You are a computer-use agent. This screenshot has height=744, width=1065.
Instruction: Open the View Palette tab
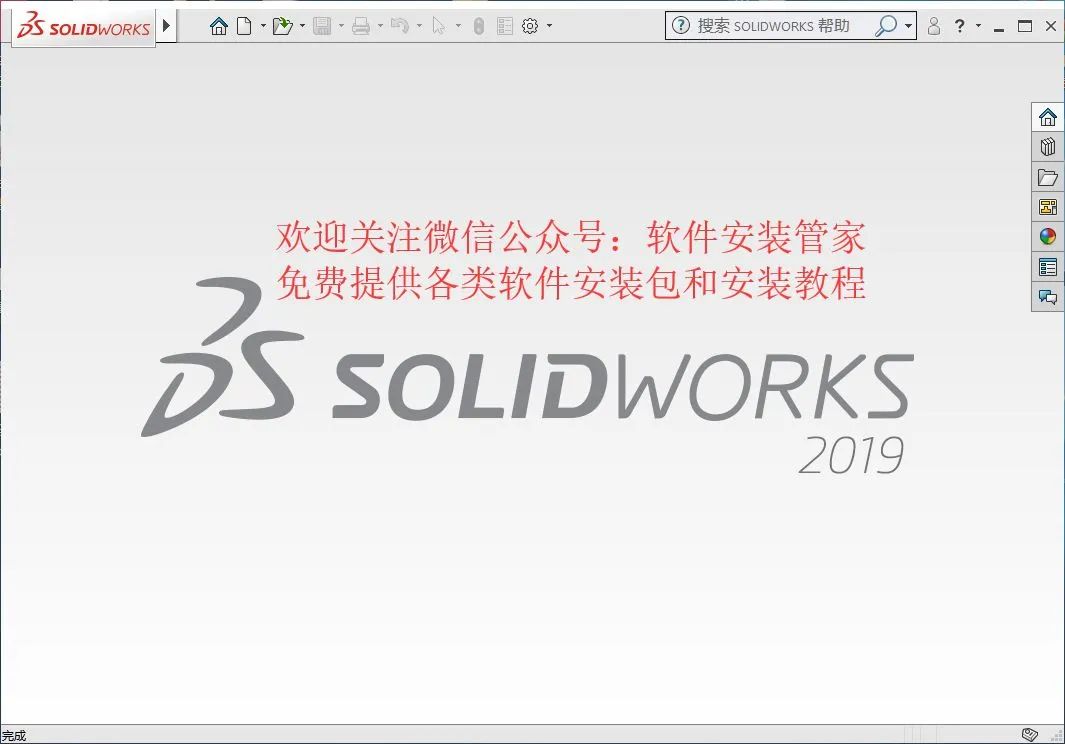pos(1048,207)
